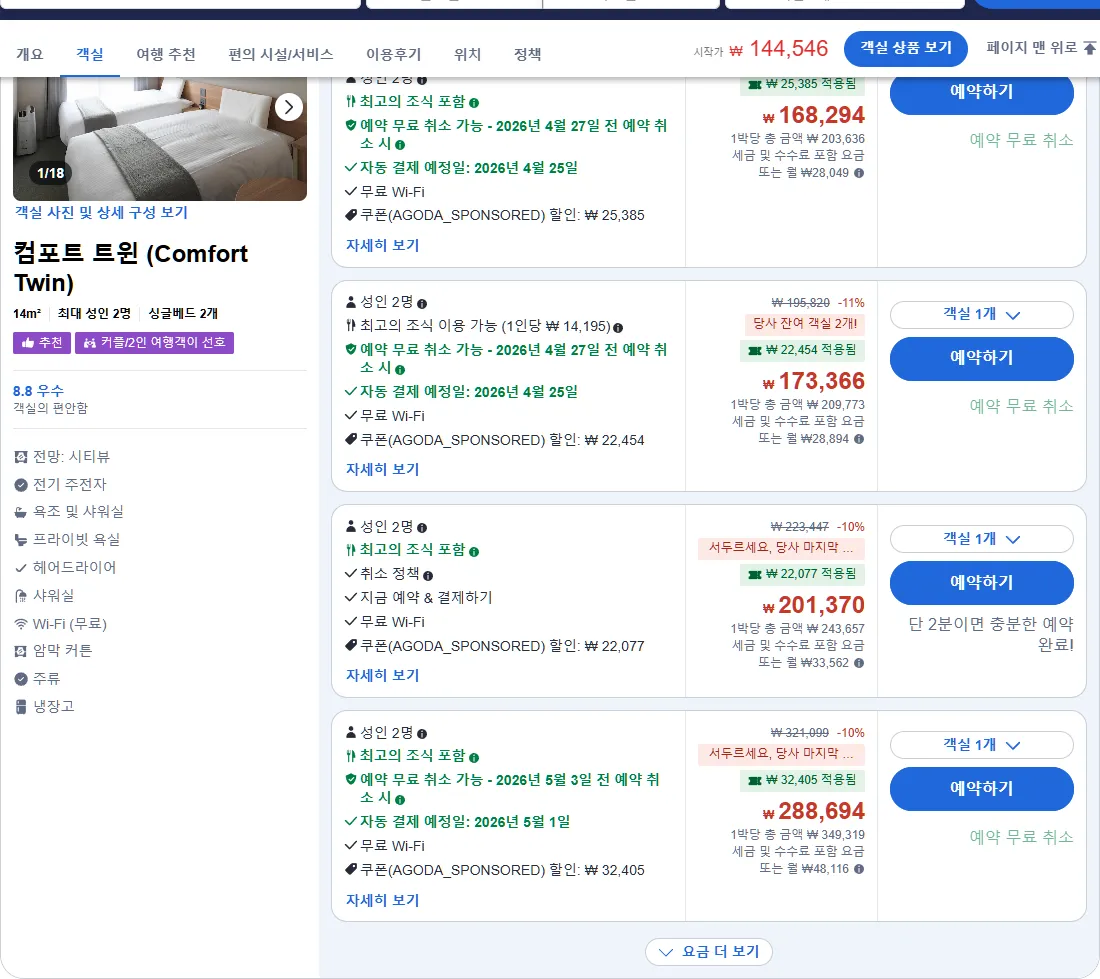Jump to 위치 tab

click(467, 54)
